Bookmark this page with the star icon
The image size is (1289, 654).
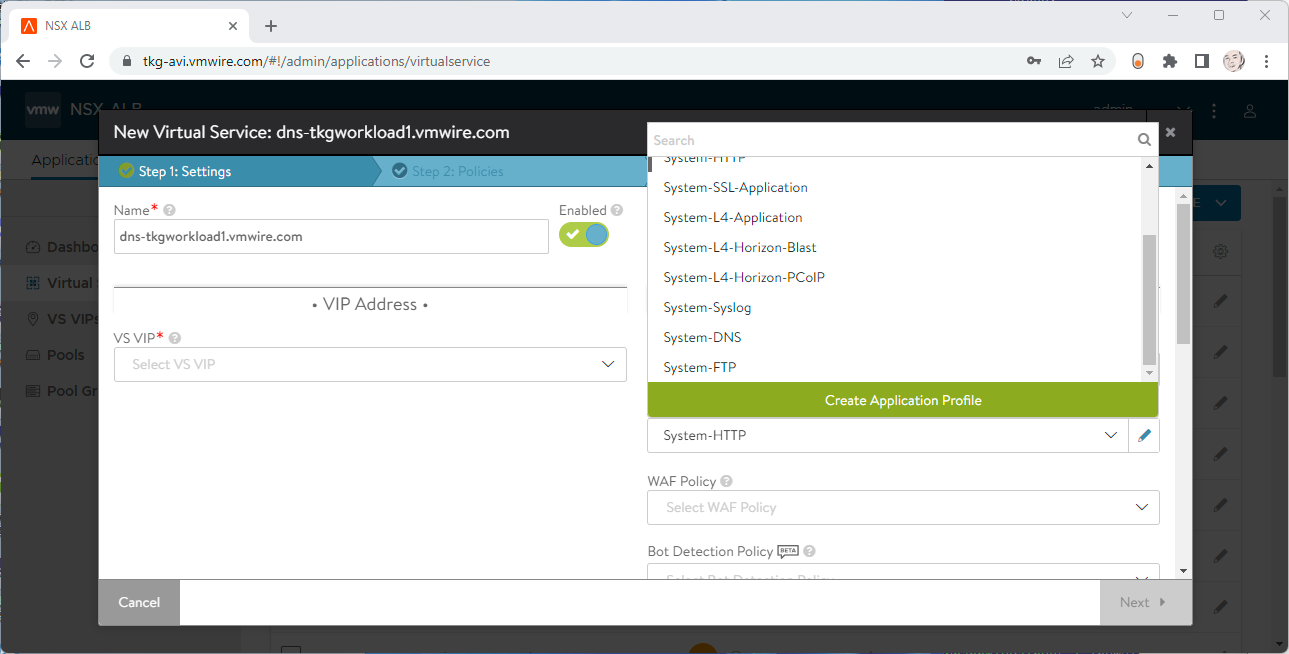click(x=1097, y=61)
